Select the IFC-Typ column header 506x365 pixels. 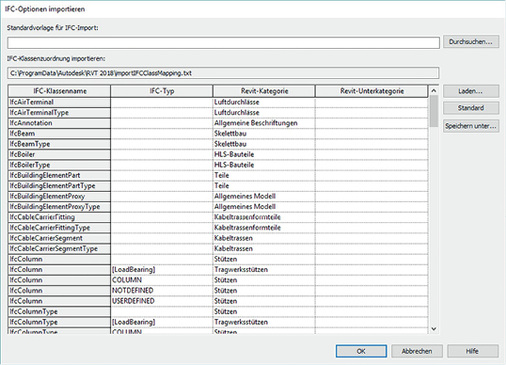pos(162,91)
